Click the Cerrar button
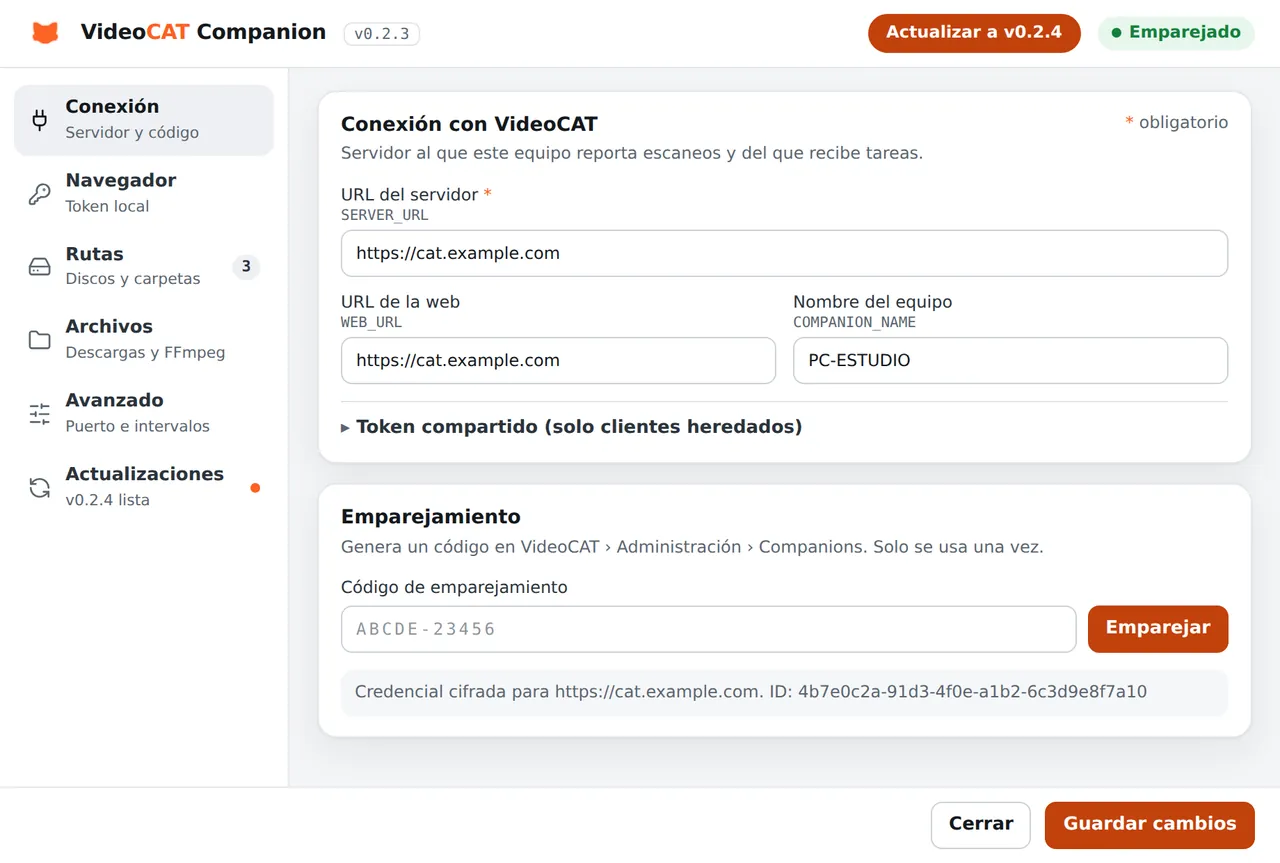Screen dimensions: 1280x863 click(981, 825)
